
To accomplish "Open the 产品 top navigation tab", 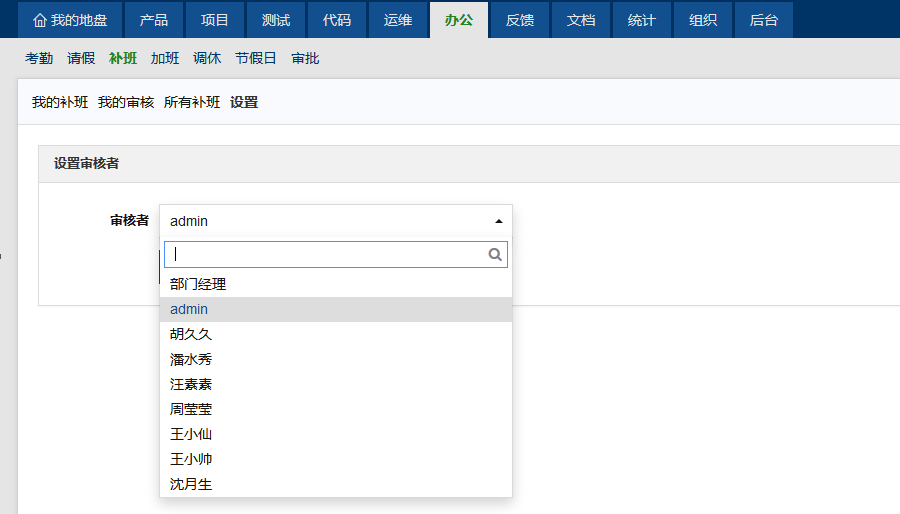I will click(154, 20).
